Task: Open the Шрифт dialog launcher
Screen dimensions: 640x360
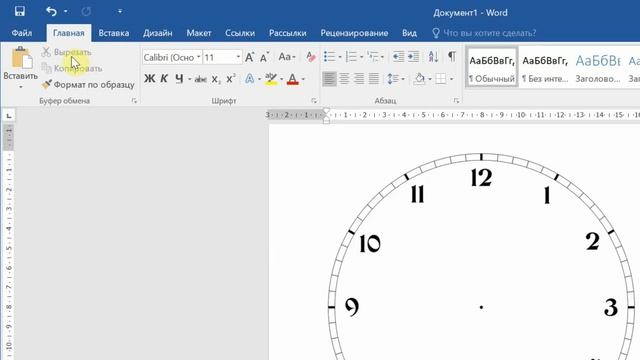Action: pyautogui.click(x=314, y=101)
